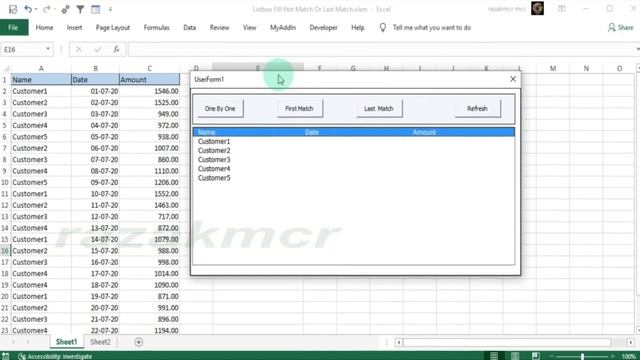Select Customer1 in the listbox

[x=353, y=141]
